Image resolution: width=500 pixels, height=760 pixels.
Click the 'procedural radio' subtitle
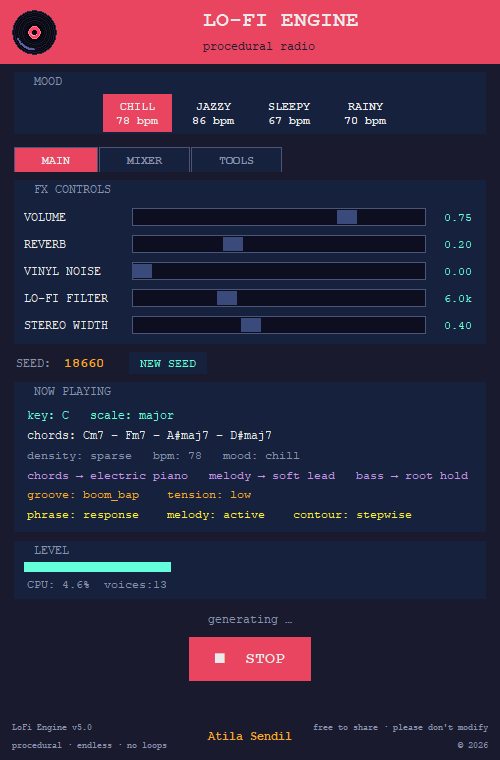[x=259, y=47]
